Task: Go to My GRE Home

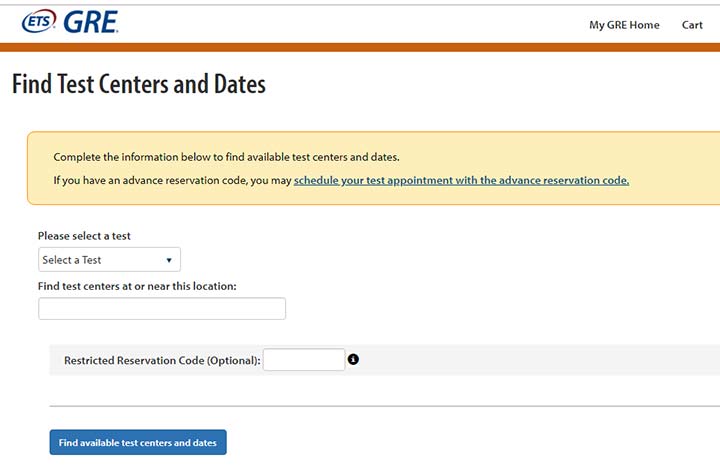Action: click(x=624, y=25)
